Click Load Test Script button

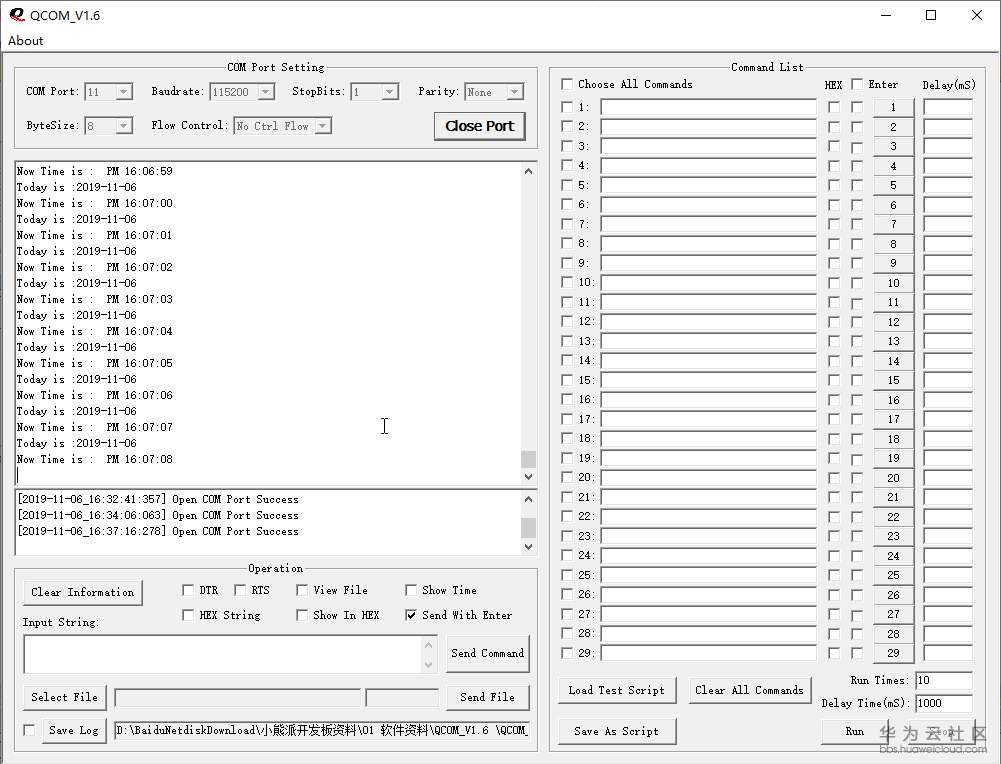point(617,690)
